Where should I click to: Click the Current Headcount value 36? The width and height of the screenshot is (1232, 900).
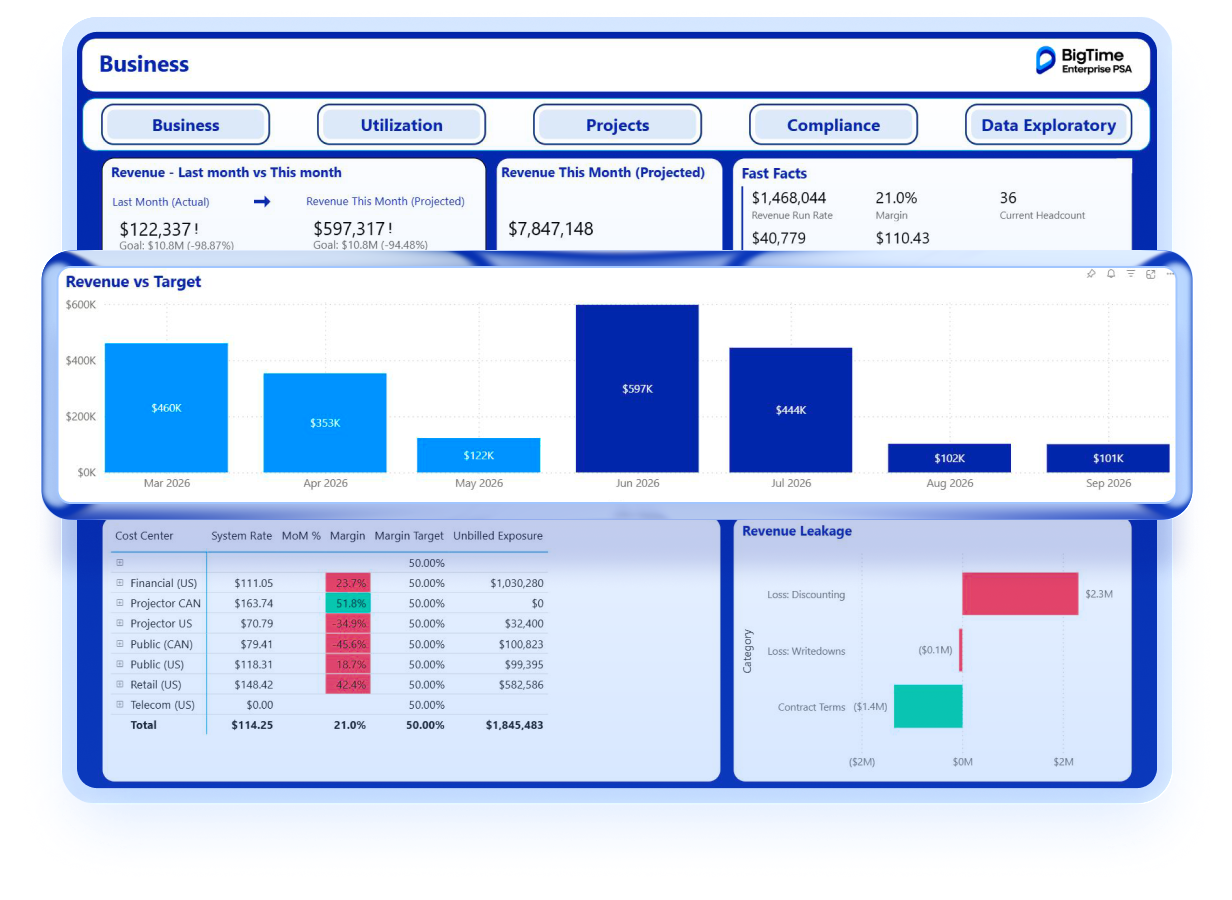1008,198
